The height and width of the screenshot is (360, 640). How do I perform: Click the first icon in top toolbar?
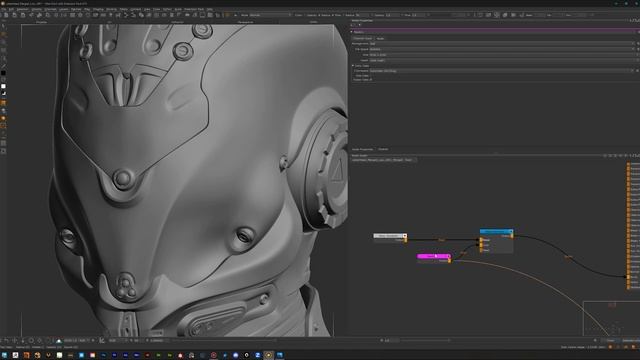pyautogui.click(x=6, y=15)
